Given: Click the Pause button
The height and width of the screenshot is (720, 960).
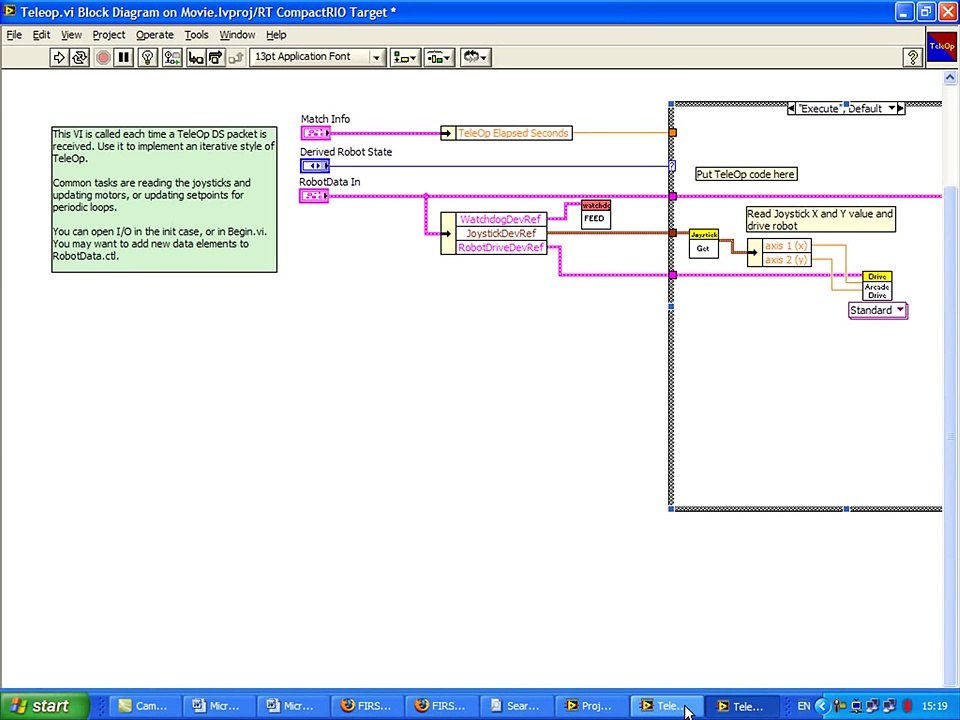Looking at the screenshot, I should point(123,58).
